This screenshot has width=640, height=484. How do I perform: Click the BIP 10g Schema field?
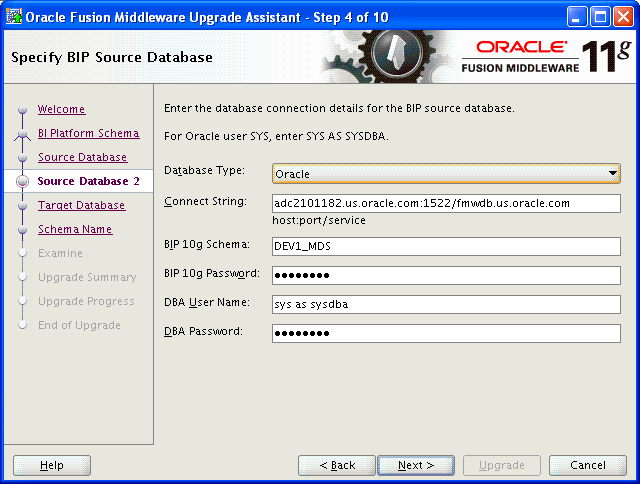point(446,246)
